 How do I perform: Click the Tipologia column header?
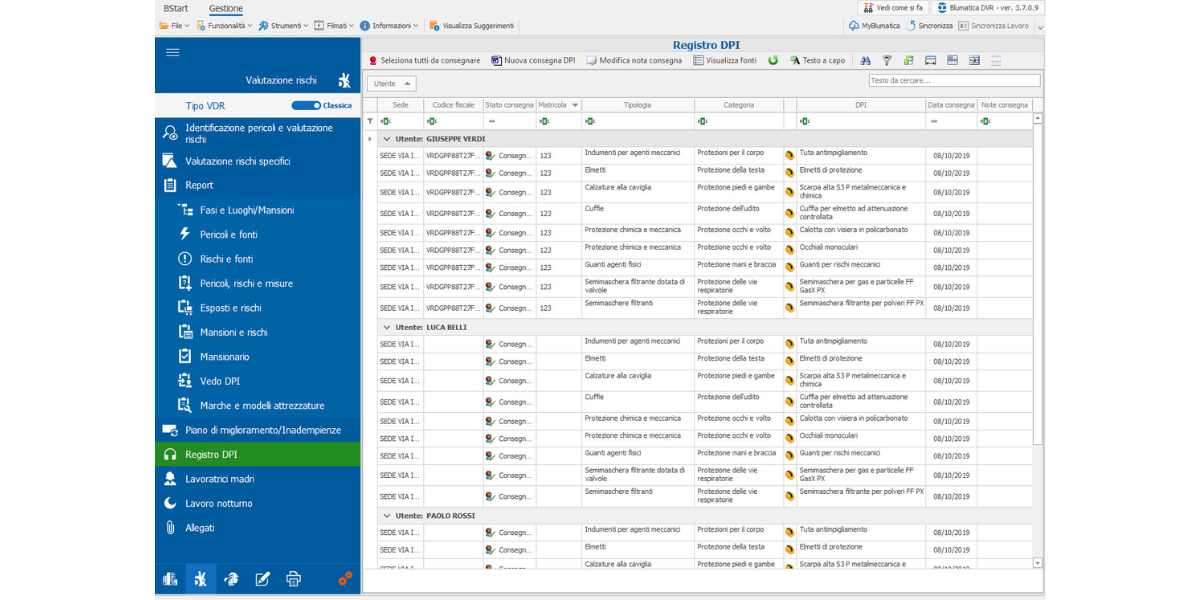[x=637, y=105]
